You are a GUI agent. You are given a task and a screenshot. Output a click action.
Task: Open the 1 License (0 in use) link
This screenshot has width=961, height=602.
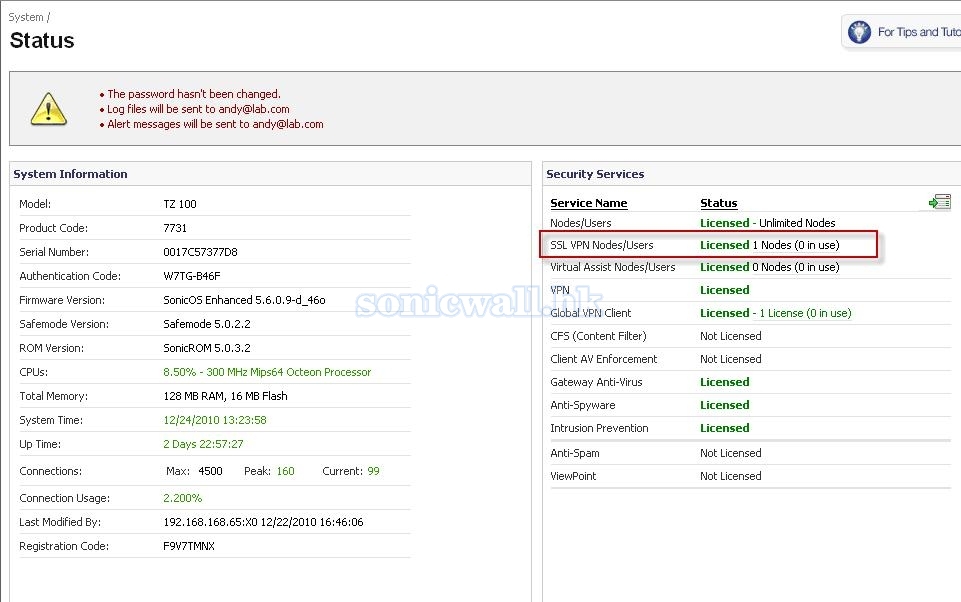coord(805,313)
